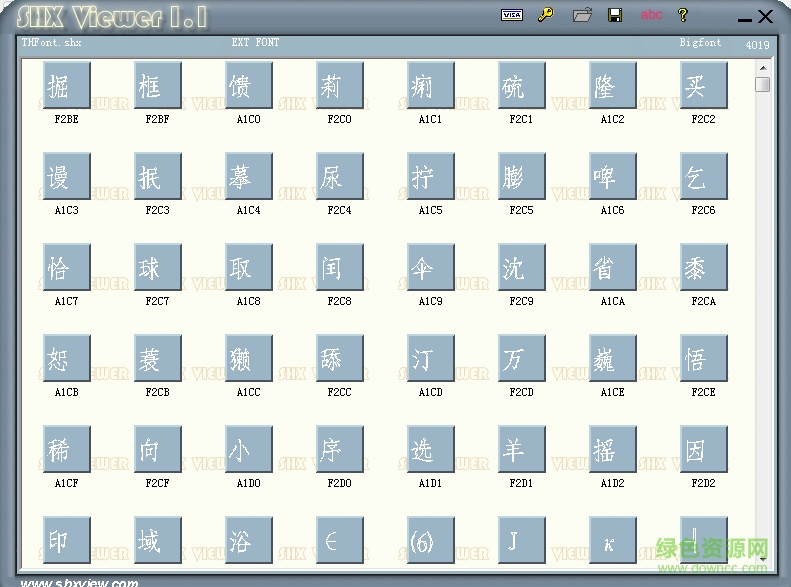
Task: Click the floppy disk save icon
Action: coord(615,15)
